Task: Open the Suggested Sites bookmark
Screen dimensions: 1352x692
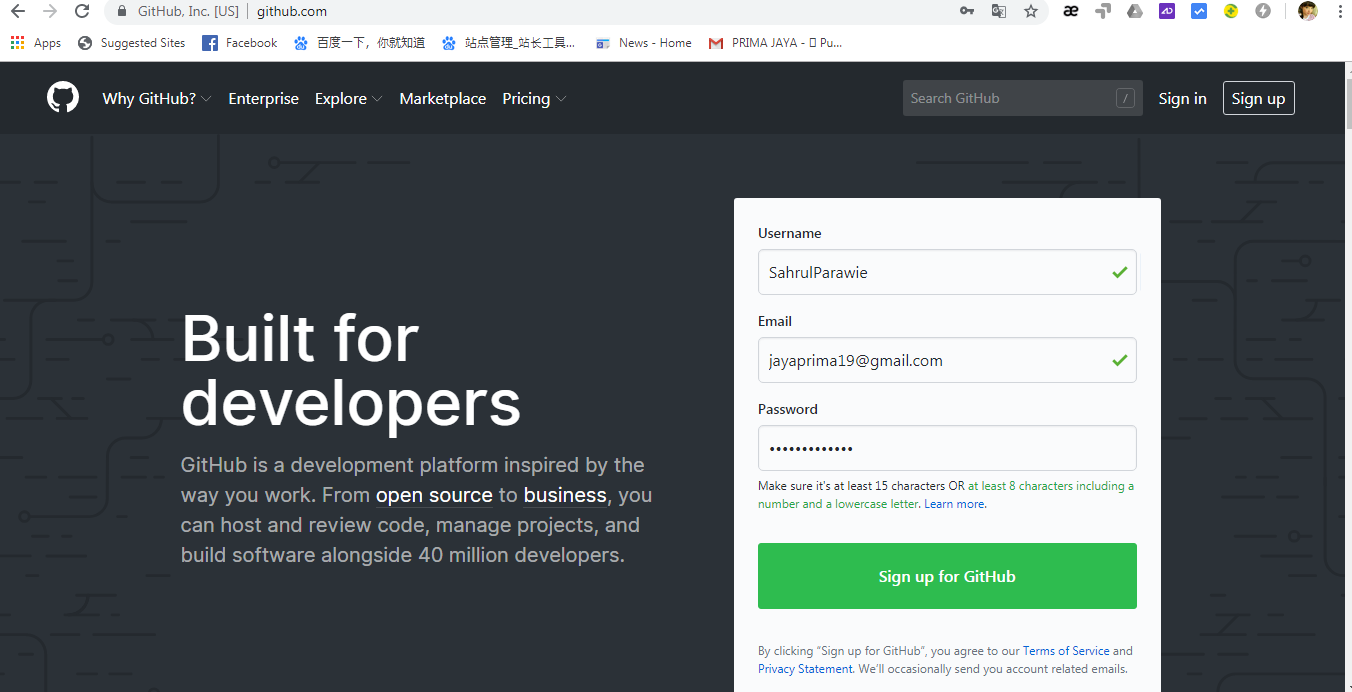Action: point(131,43)
